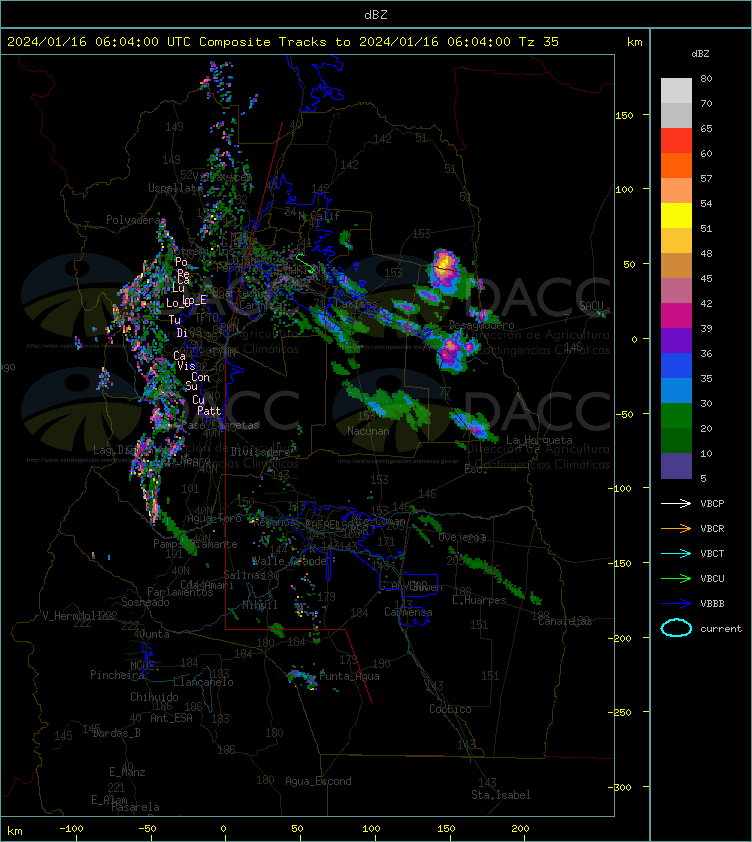Click the 'Desaguadero' map label
This screenshot has width=752, height=842.
point(481,325)
